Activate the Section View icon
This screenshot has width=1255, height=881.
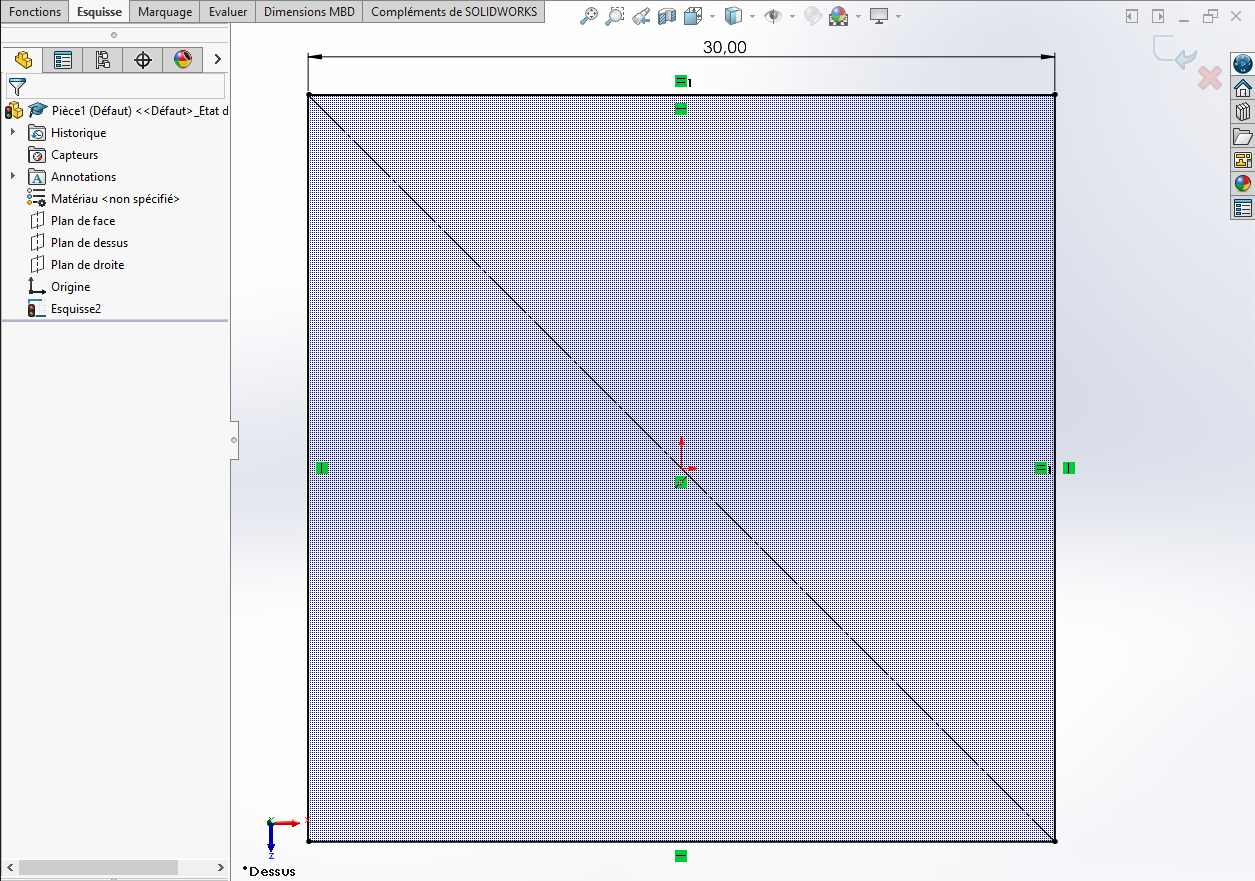667,16
